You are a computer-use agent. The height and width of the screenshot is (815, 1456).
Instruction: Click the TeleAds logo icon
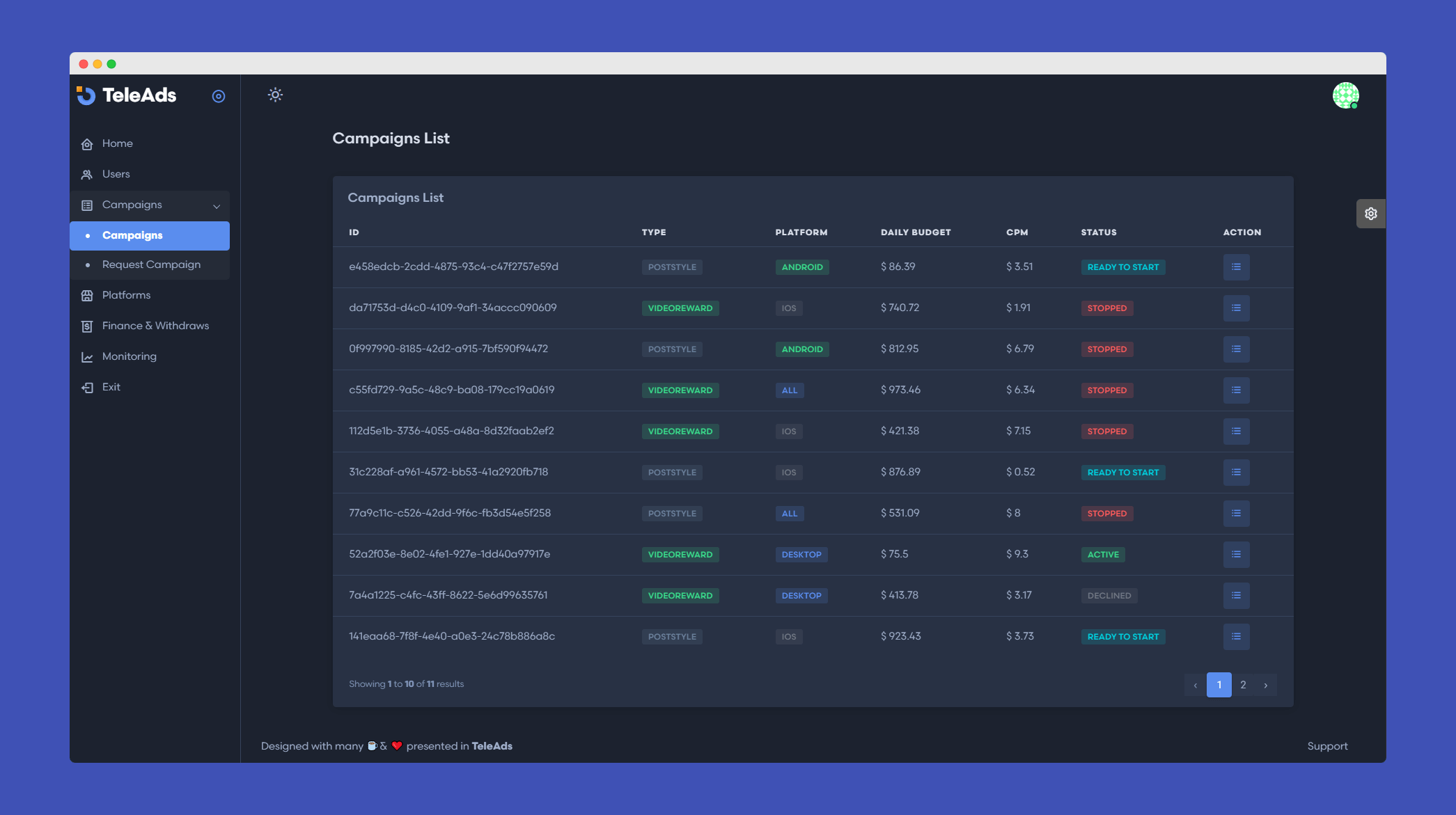coord(86,95)
